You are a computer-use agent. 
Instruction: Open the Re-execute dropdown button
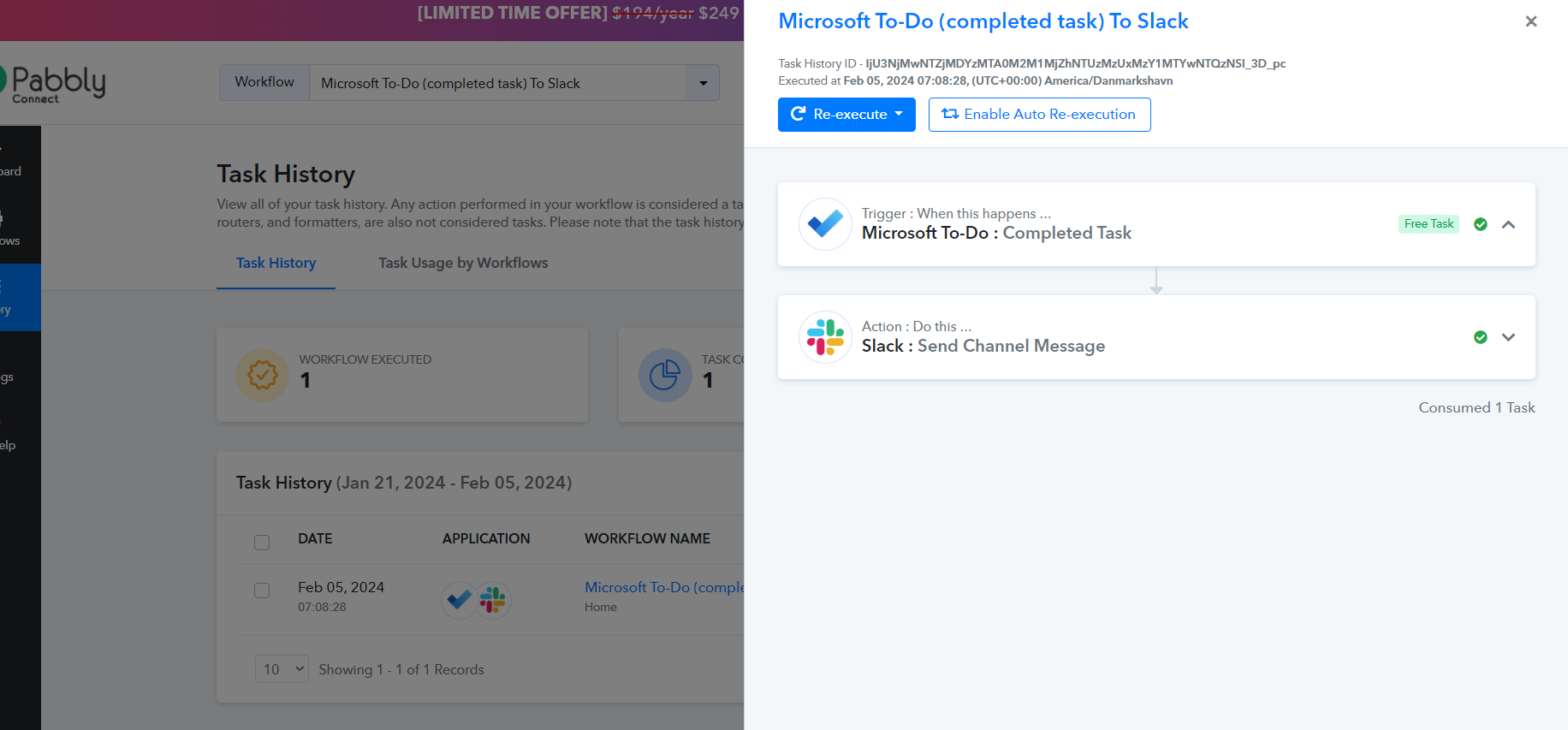(x=846, y=115)
